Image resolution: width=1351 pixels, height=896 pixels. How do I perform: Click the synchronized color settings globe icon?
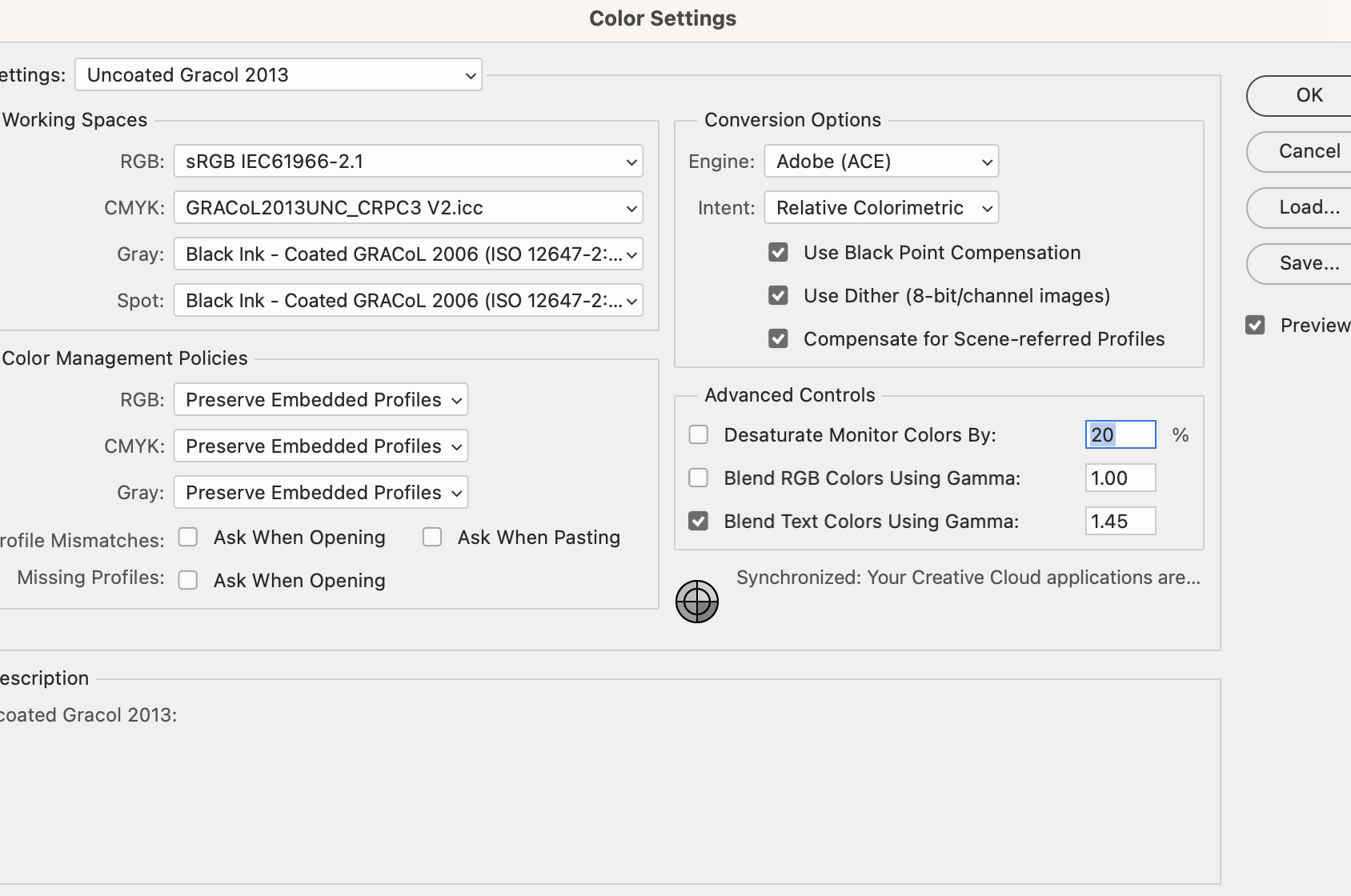[696, 602]
